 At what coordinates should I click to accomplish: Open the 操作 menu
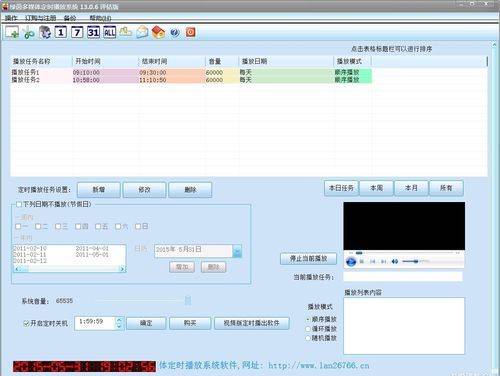coord(11,18)
